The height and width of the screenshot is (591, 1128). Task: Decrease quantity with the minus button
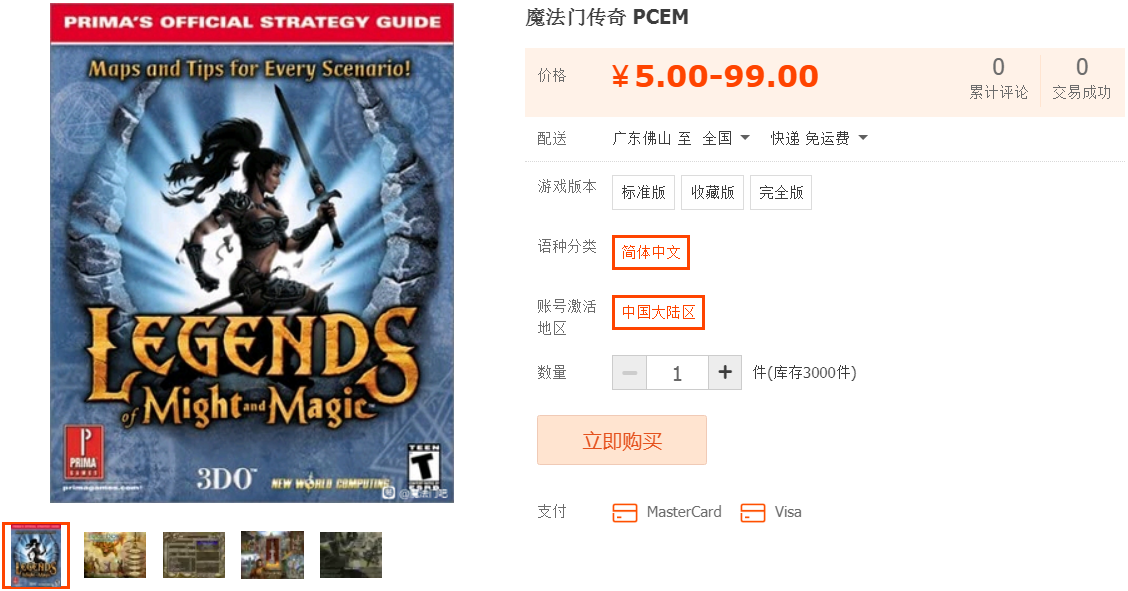pos(629,372)
